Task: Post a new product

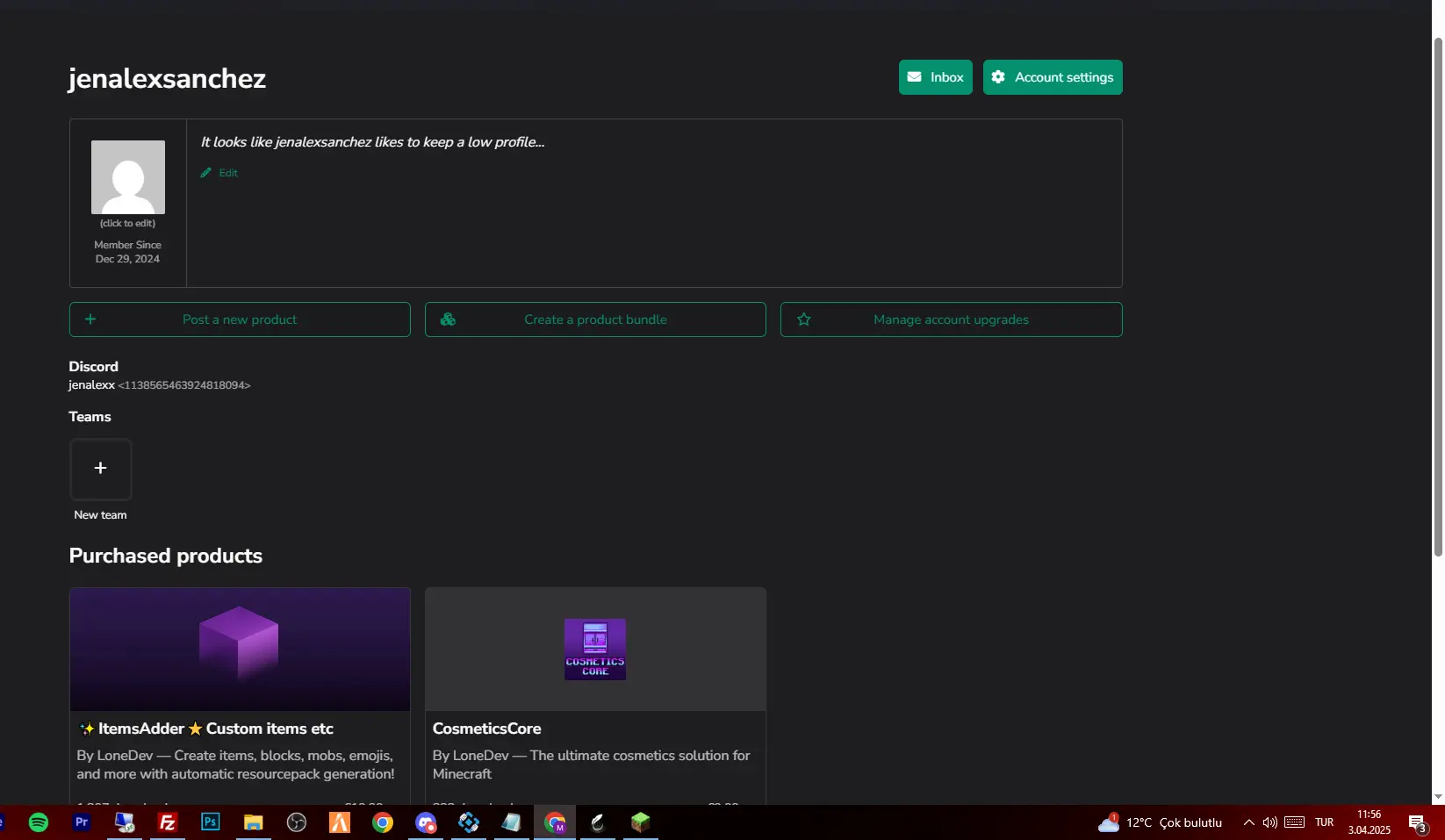Action: click(240, 319)
